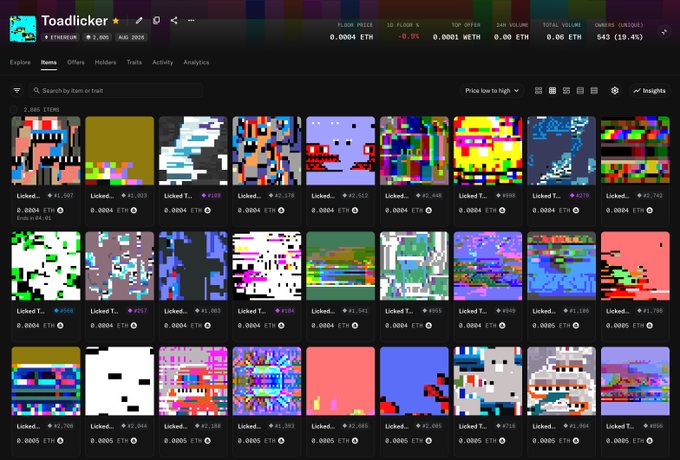This screenshot has width=680, height=460.
Task: Click the marketplace icon on item #2,742 price
Action: 649,210
